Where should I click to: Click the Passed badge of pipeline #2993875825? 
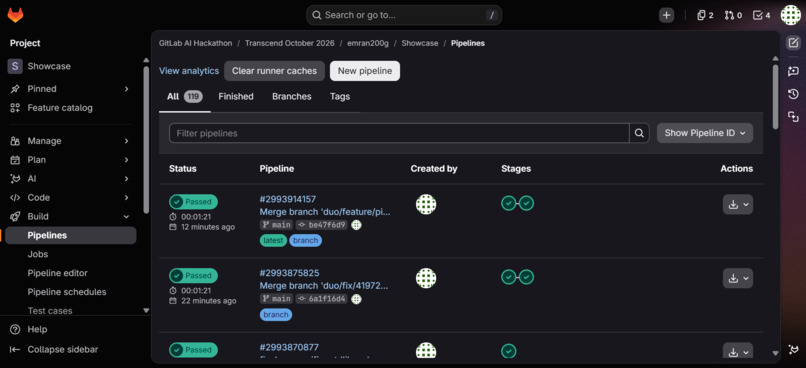click(193, 276)
